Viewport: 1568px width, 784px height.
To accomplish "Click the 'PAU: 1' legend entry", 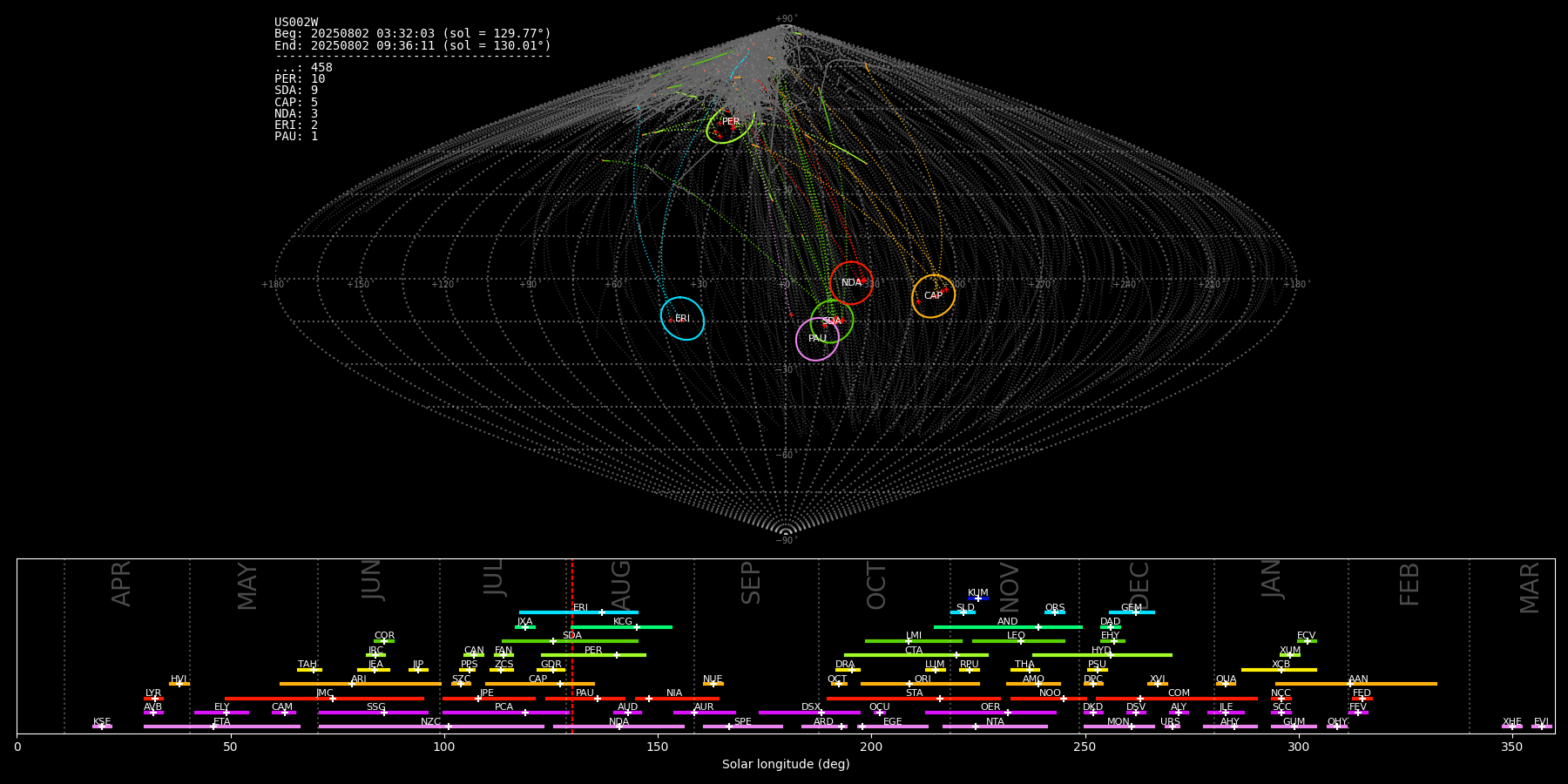I will click(x=296, y=136).
